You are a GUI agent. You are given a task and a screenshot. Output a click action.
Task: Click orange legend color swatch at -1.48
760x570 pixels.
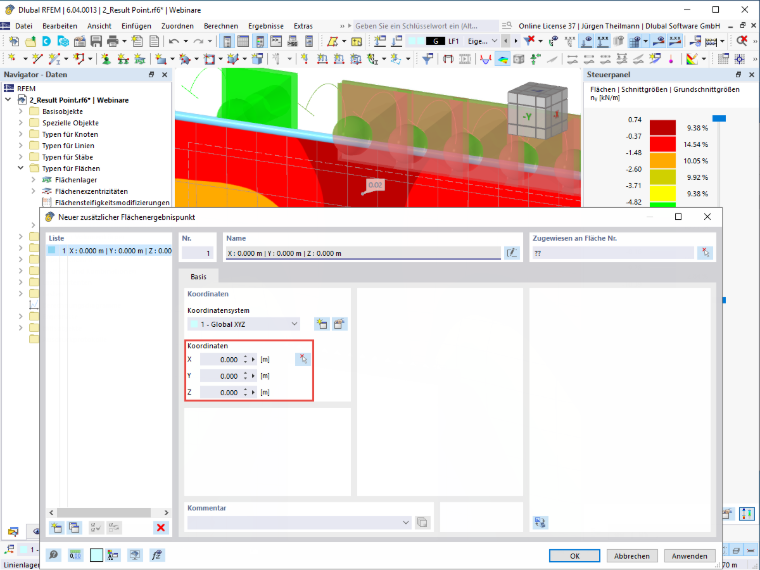pyautogui.click(x=663, y=160)
